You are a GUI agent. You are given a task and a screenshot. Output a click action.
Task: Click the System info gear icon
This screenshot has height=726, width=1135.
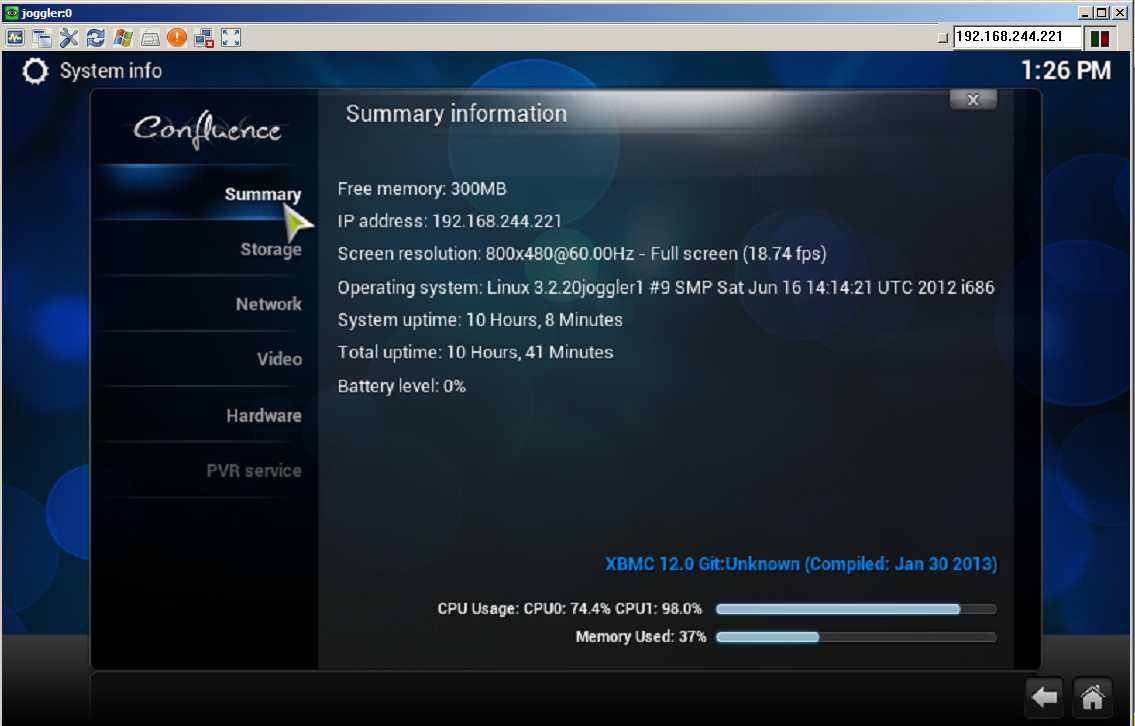35,71
